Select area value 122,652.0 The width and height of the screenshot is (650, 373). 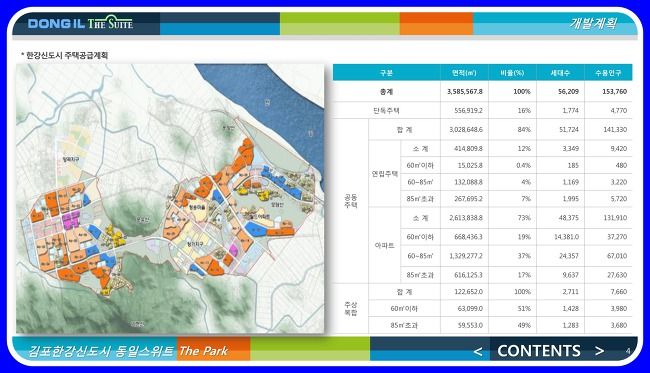pos(468,292)
